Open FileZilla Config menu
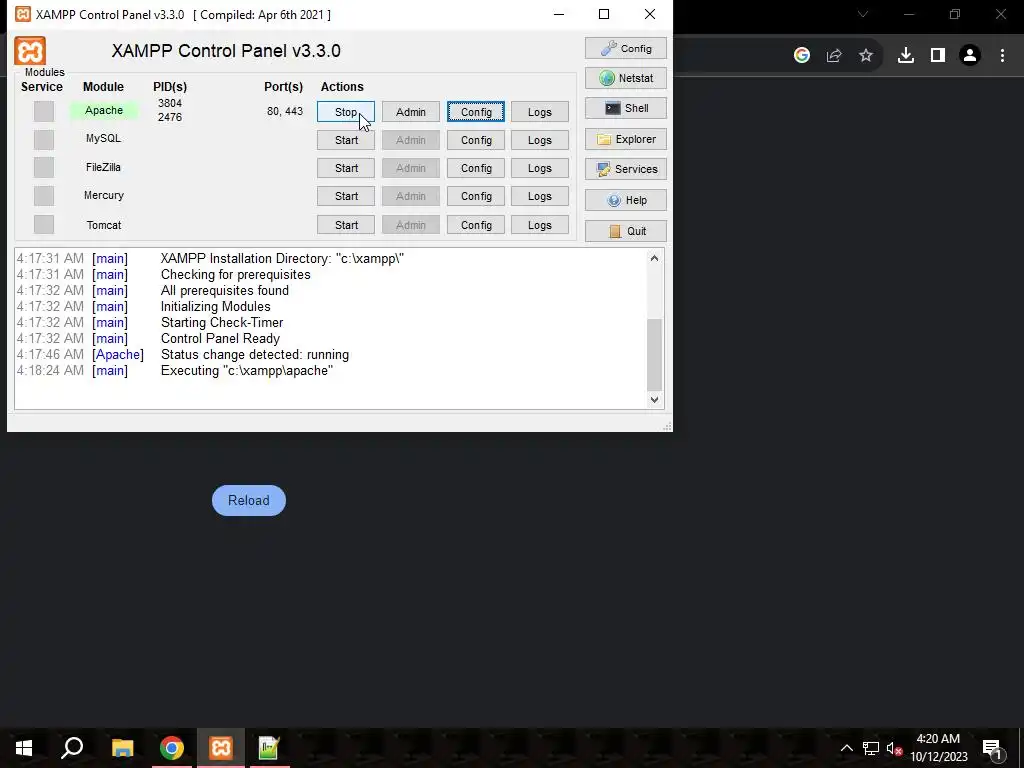Screen dimensions: 1024x768 tap(476, 168)
